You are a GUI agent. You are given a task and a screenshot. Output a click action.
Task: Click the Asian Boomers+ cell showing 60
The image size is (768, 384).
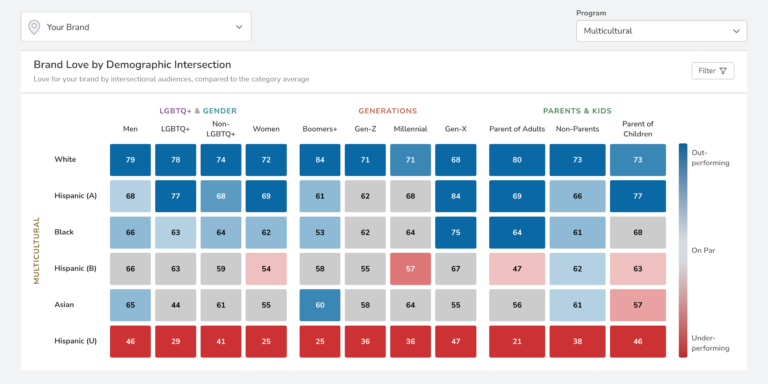320,305
